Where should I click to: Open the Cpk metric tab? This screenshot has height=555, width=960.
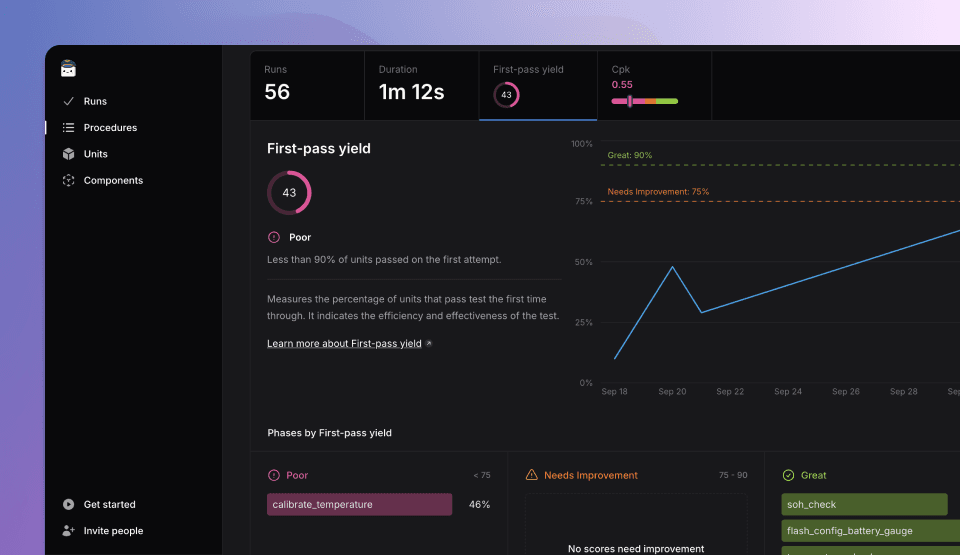[x=654, y=85]
